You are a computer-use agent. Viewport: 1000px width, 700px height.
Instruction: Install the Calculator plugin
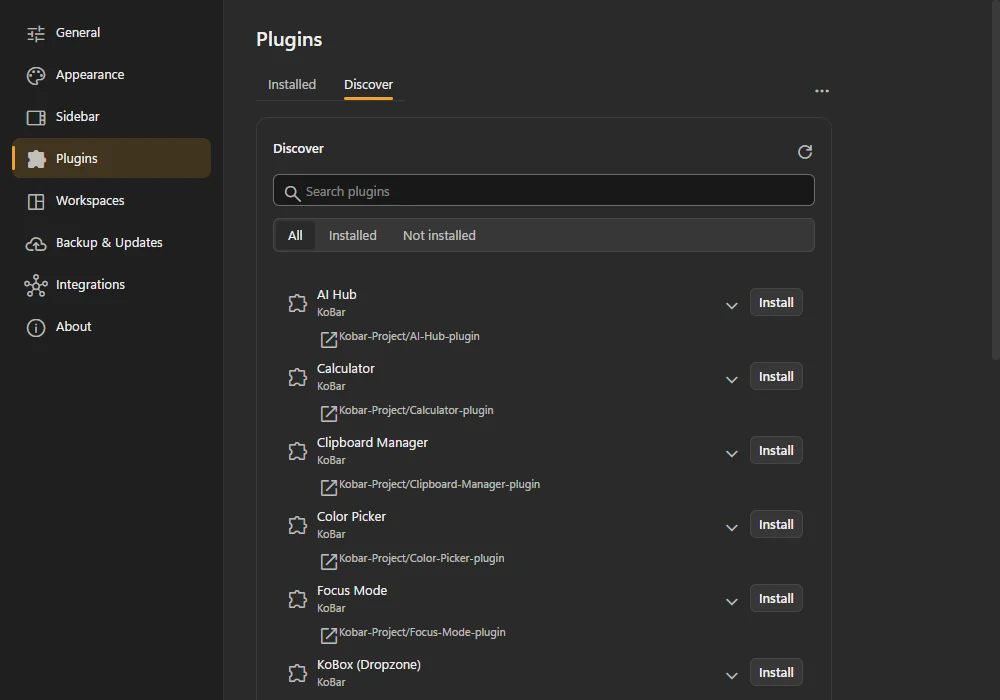tap(776, 376)
